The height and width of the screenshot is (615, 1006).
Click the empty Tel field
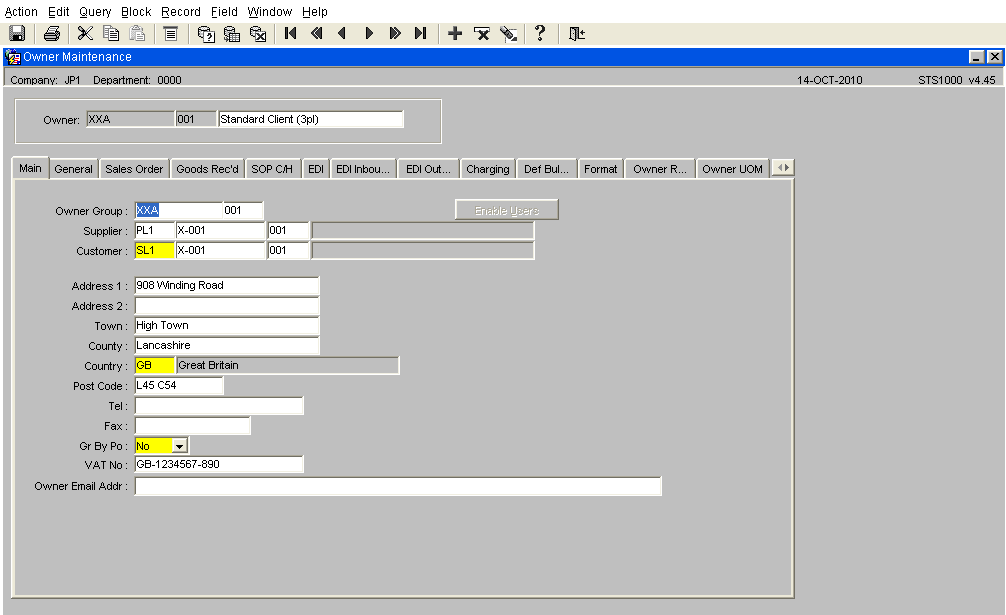coord(219,405)
